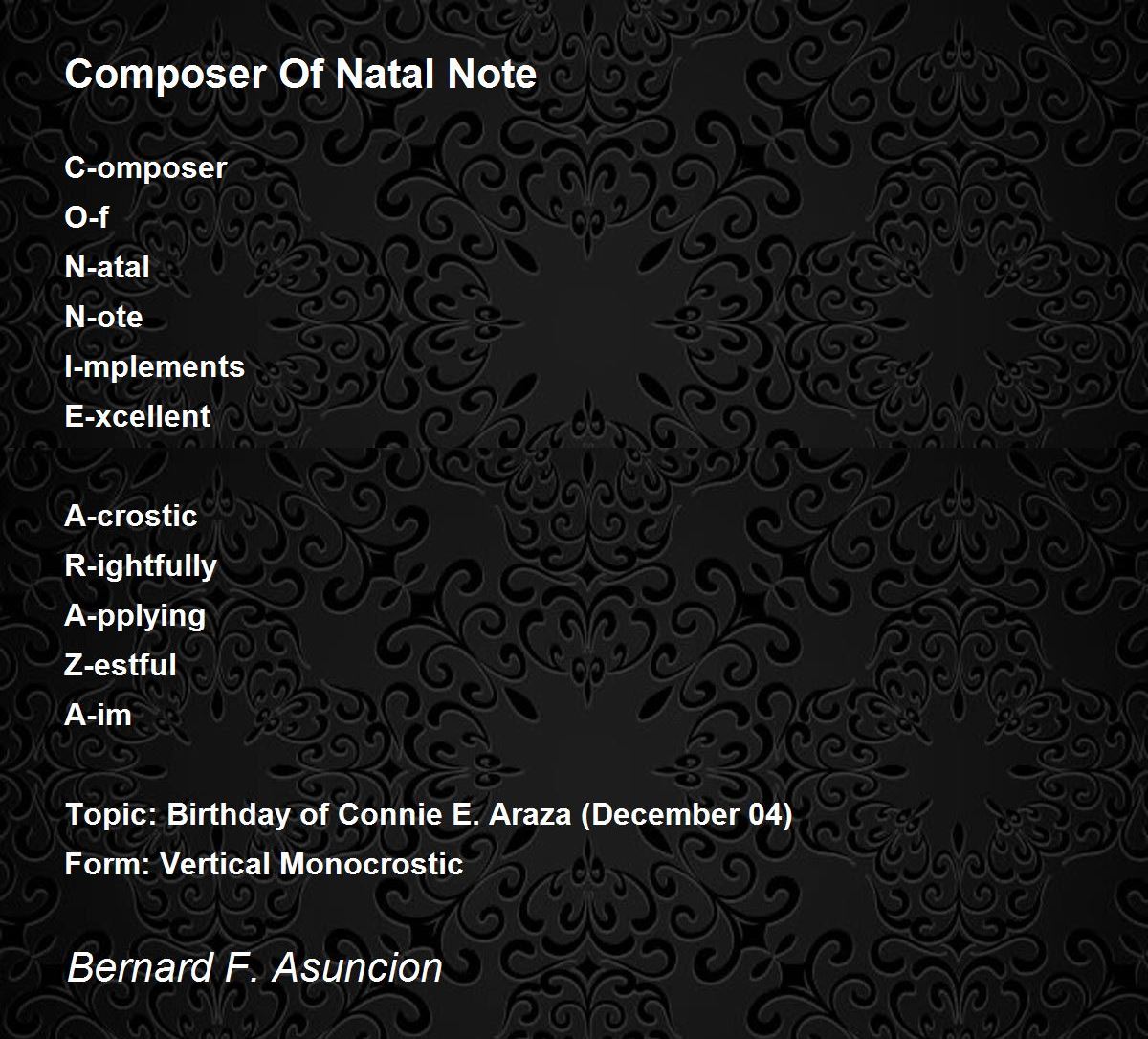Screen dimensions: 1148x1039
Task: Click the word "Natal" in the title
Action: coord(397,75)
